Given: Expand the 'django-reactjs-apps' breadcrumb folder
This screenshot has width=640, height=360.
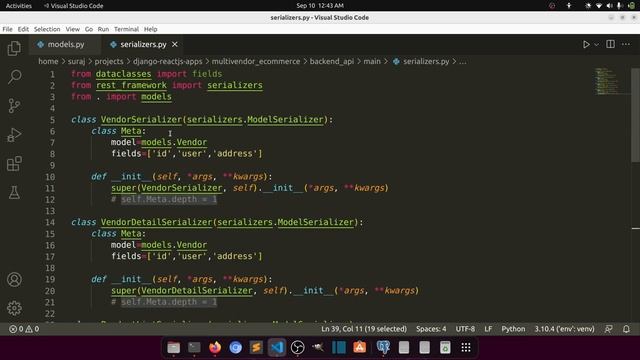Looking at the screenshot, I should tap(167, 62).
